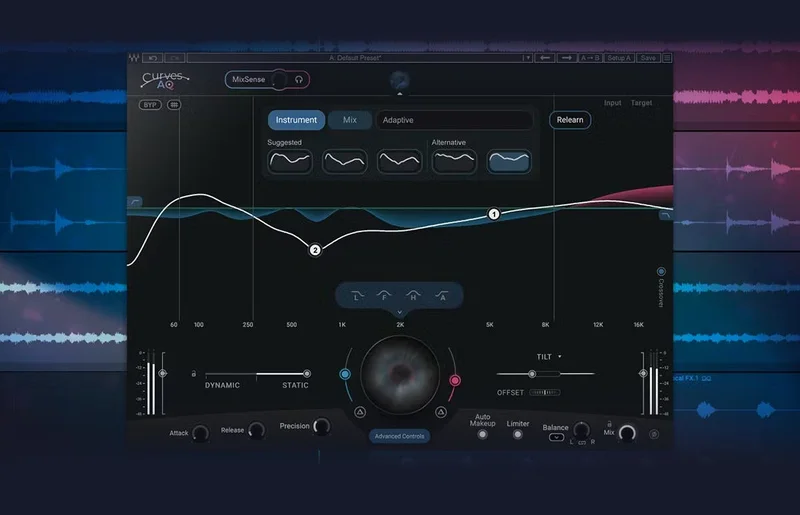The image size is (800, 515).
Task: Click the pink arc handle right of orb
Action: point(455,380)
